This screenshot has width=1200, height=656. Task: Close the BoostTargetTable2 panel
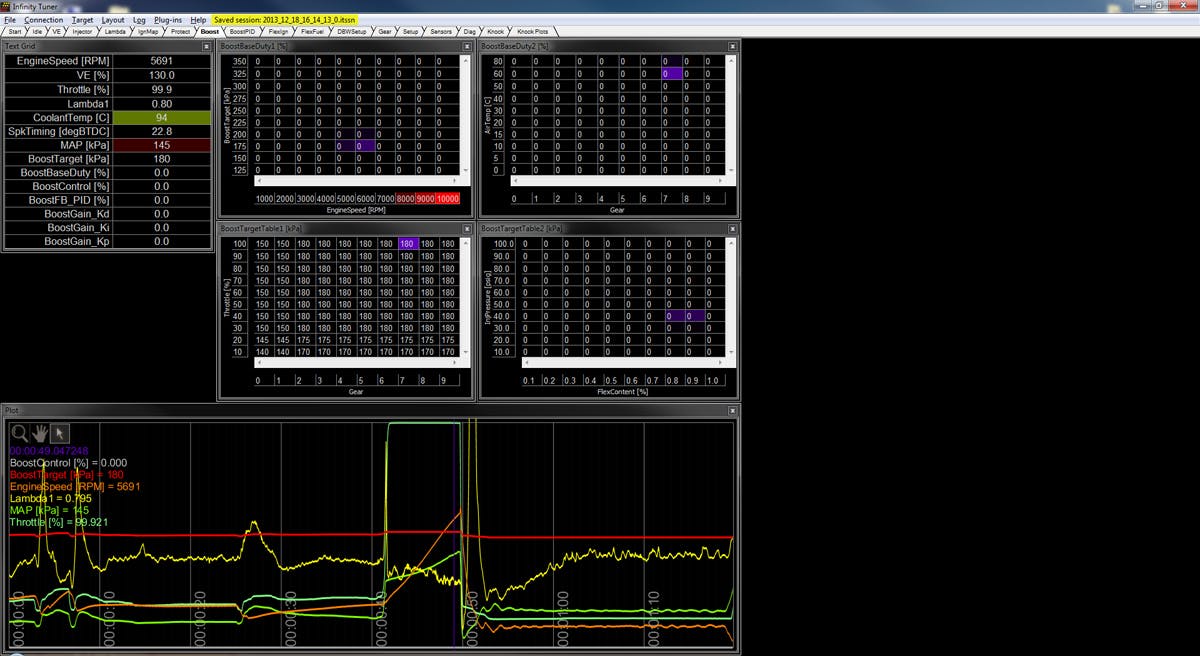point(732,229)
